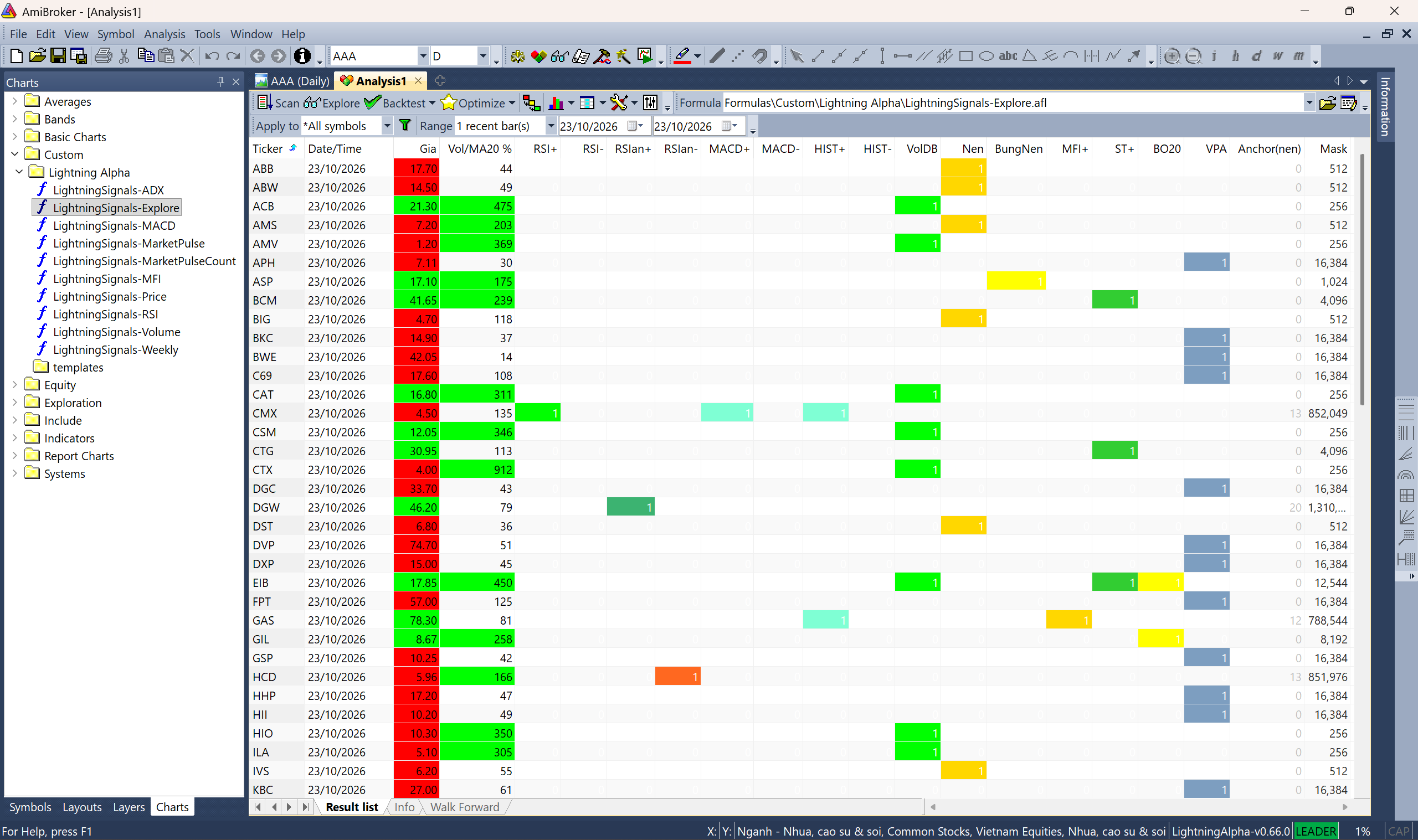This screenshot has height=840, width=1418.
Task: Select the ellipse drawing tool
Action: [x=987, y=55]
